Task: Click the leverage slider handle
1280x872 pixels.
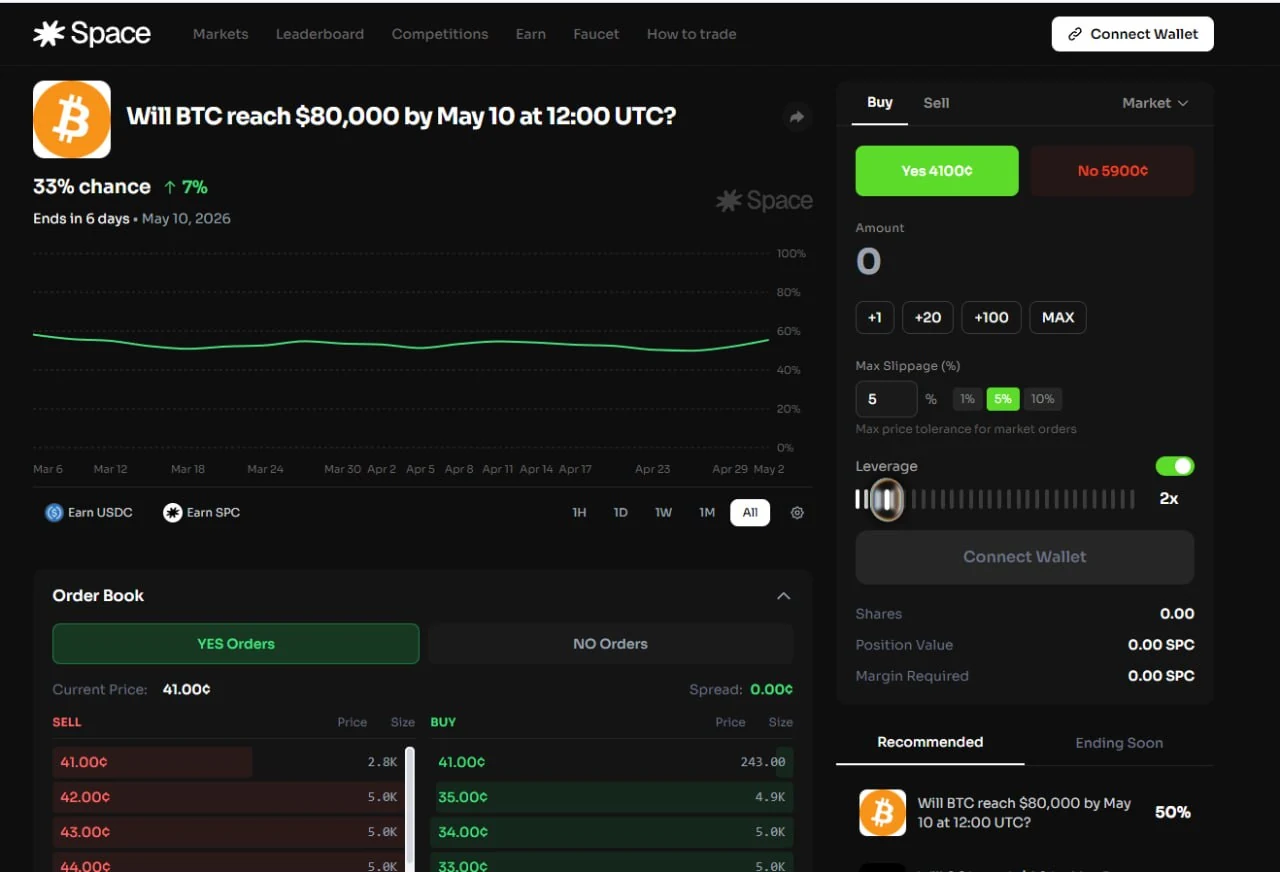Action: [885, 500]
